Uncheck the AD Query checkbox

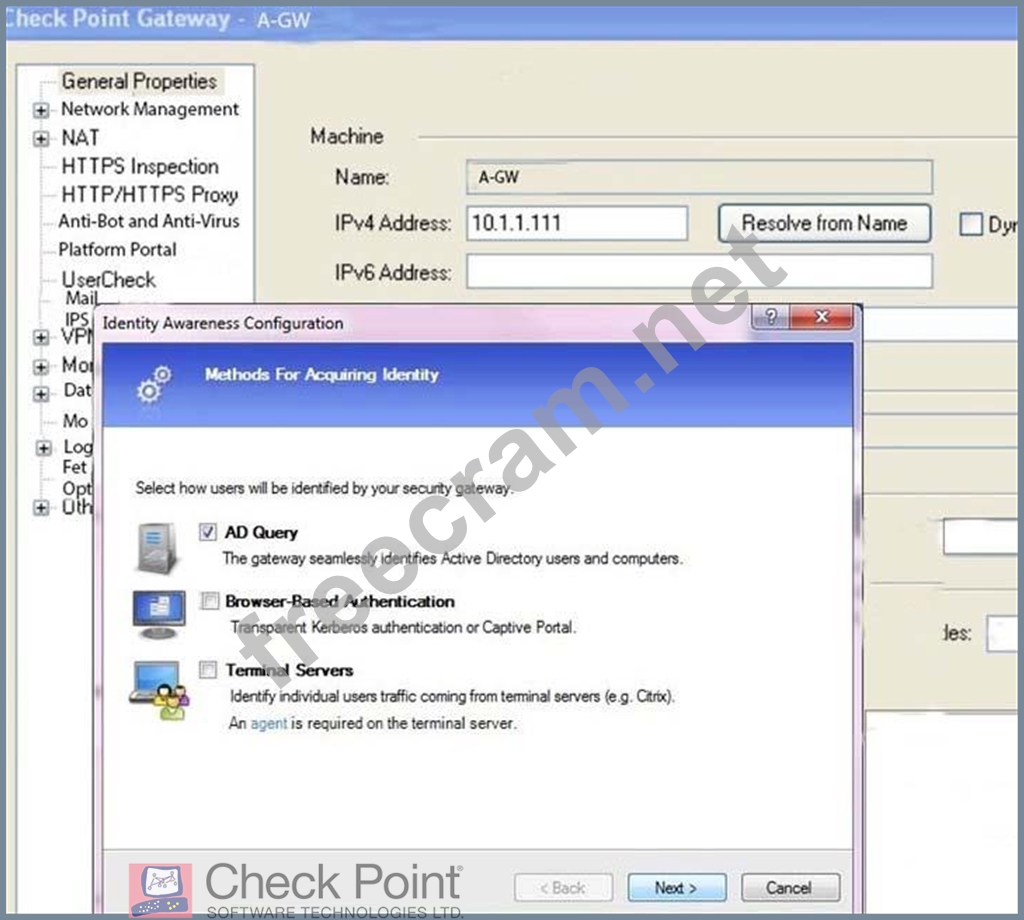[x=208, y=532]
